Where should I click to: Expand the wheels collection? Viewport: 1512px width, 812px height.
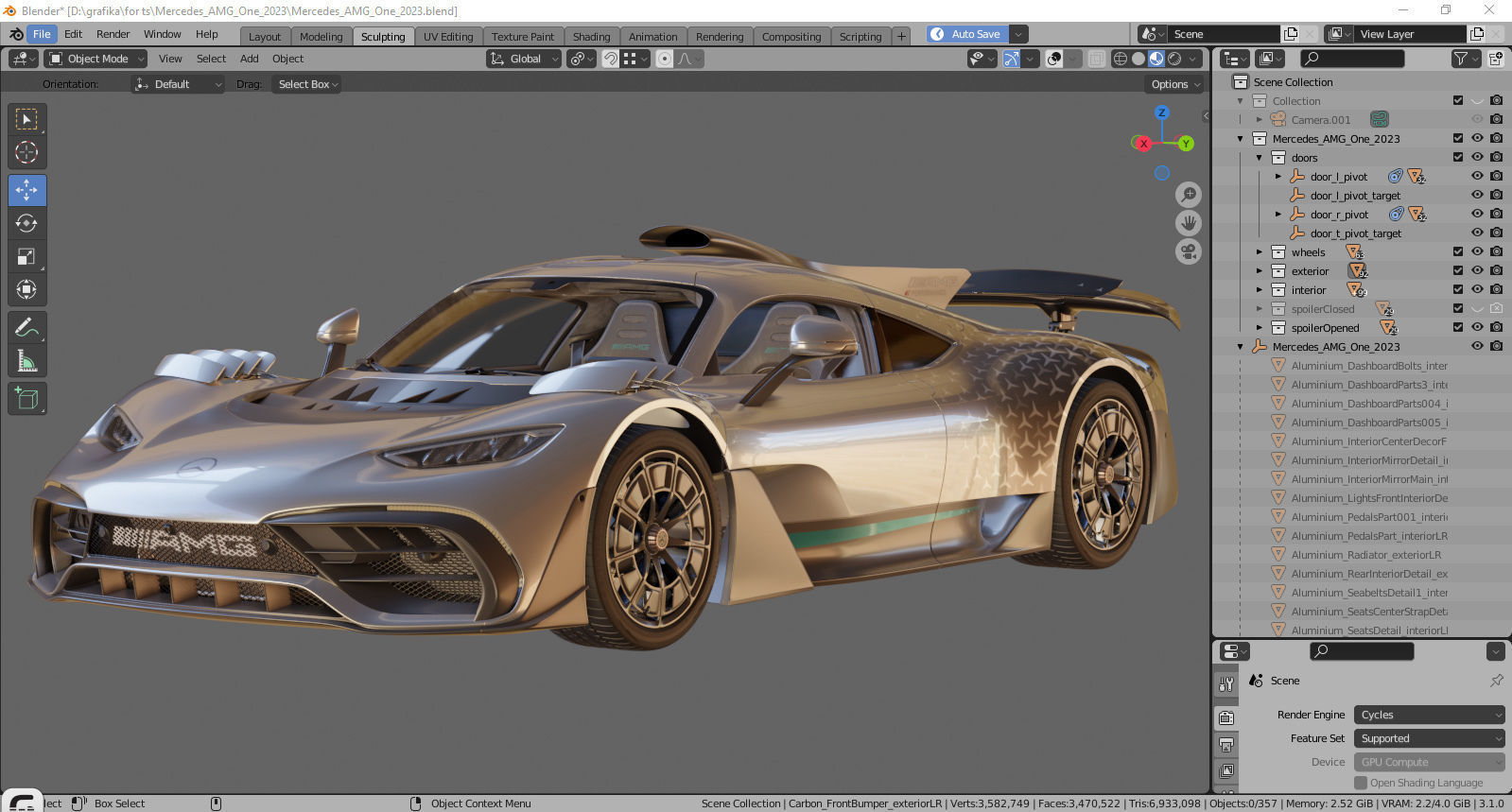click(1260, 251)
